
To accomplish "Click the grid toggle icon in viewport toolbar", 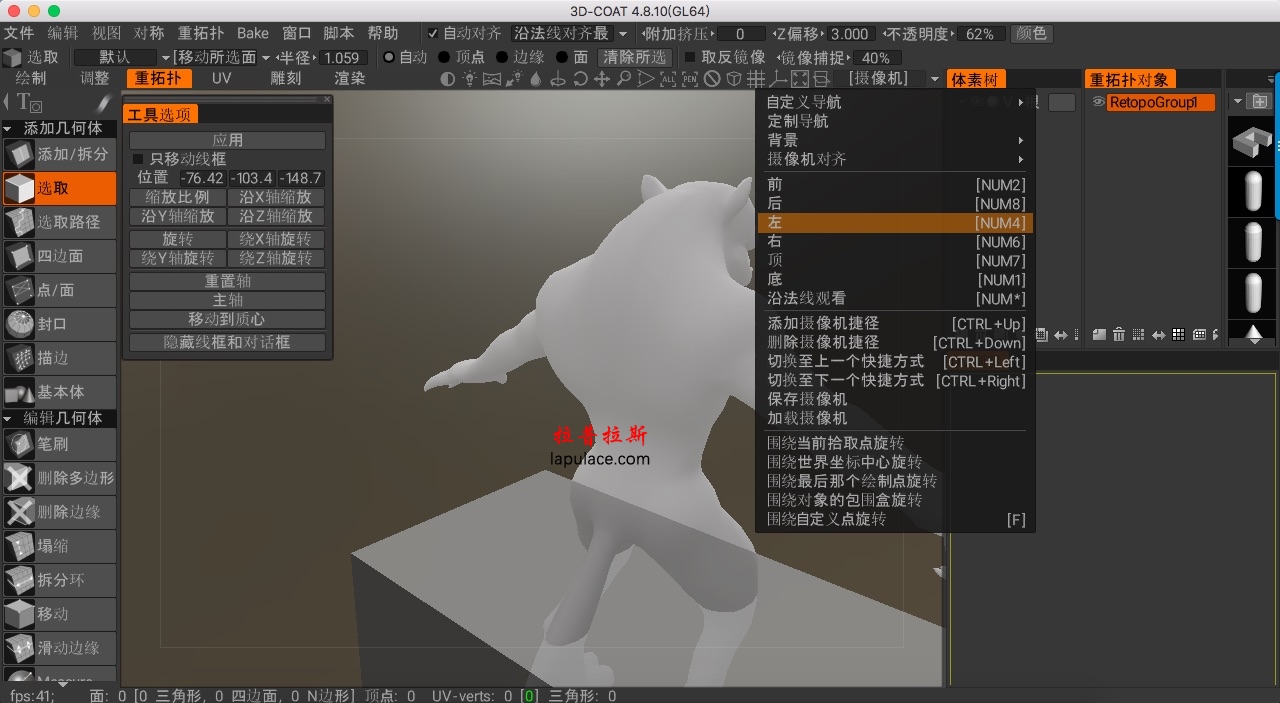I will [756, 79].
